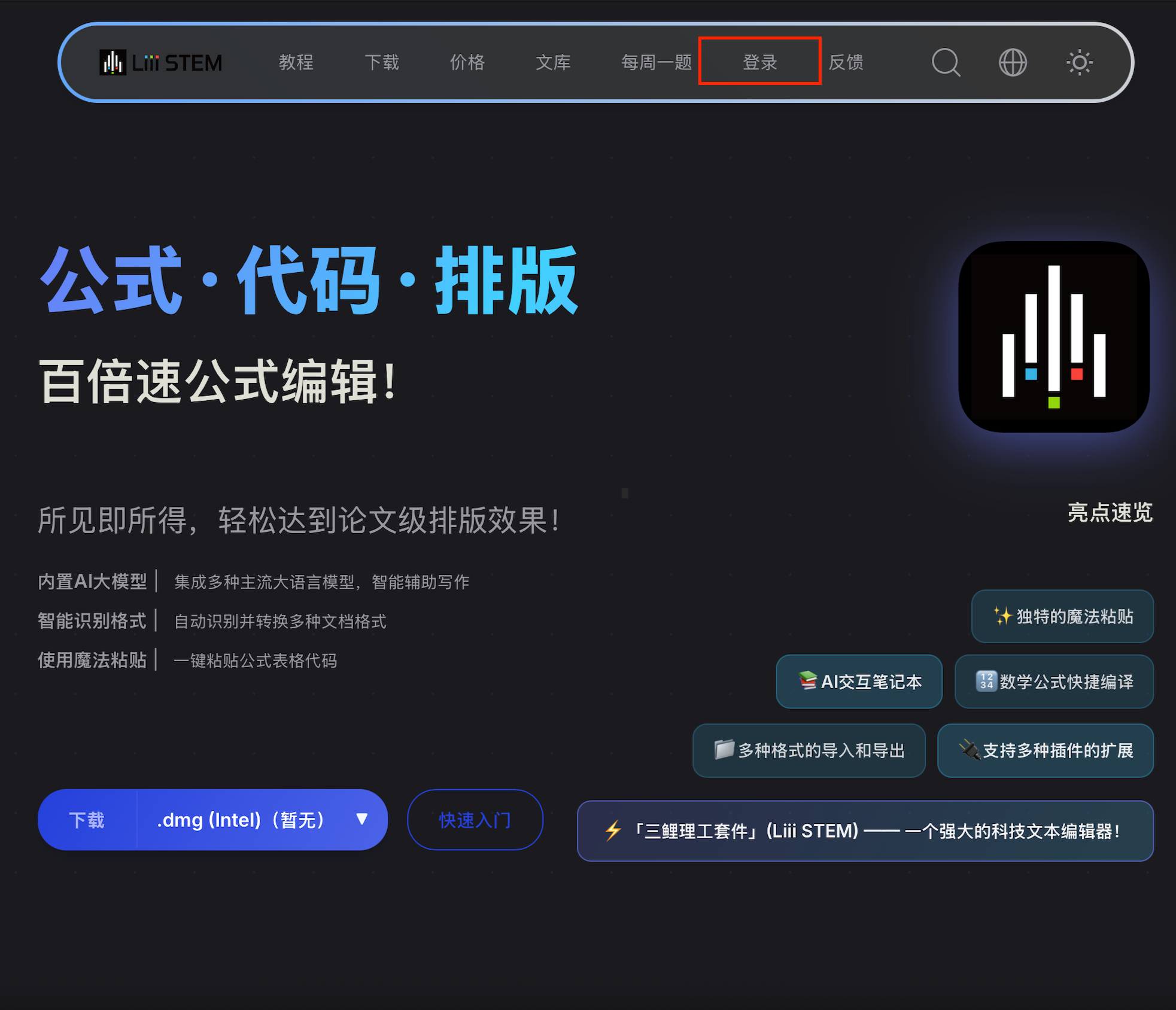
Task: Open the search magnifier icon
Action: pos(946,62)
